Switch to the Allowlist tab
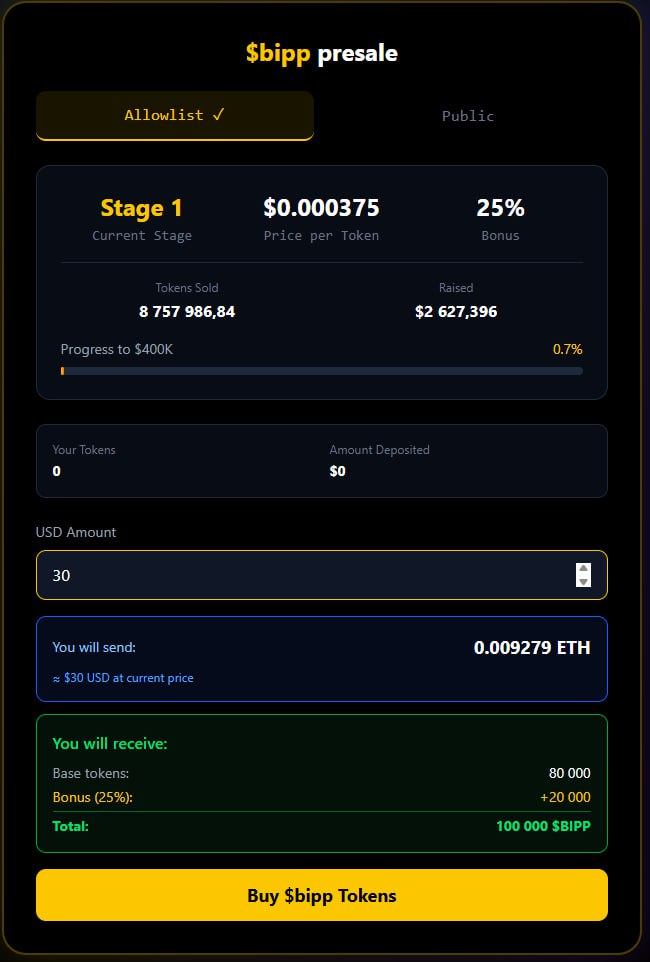This screenshot has width=650, height=962. coord(175,115)
